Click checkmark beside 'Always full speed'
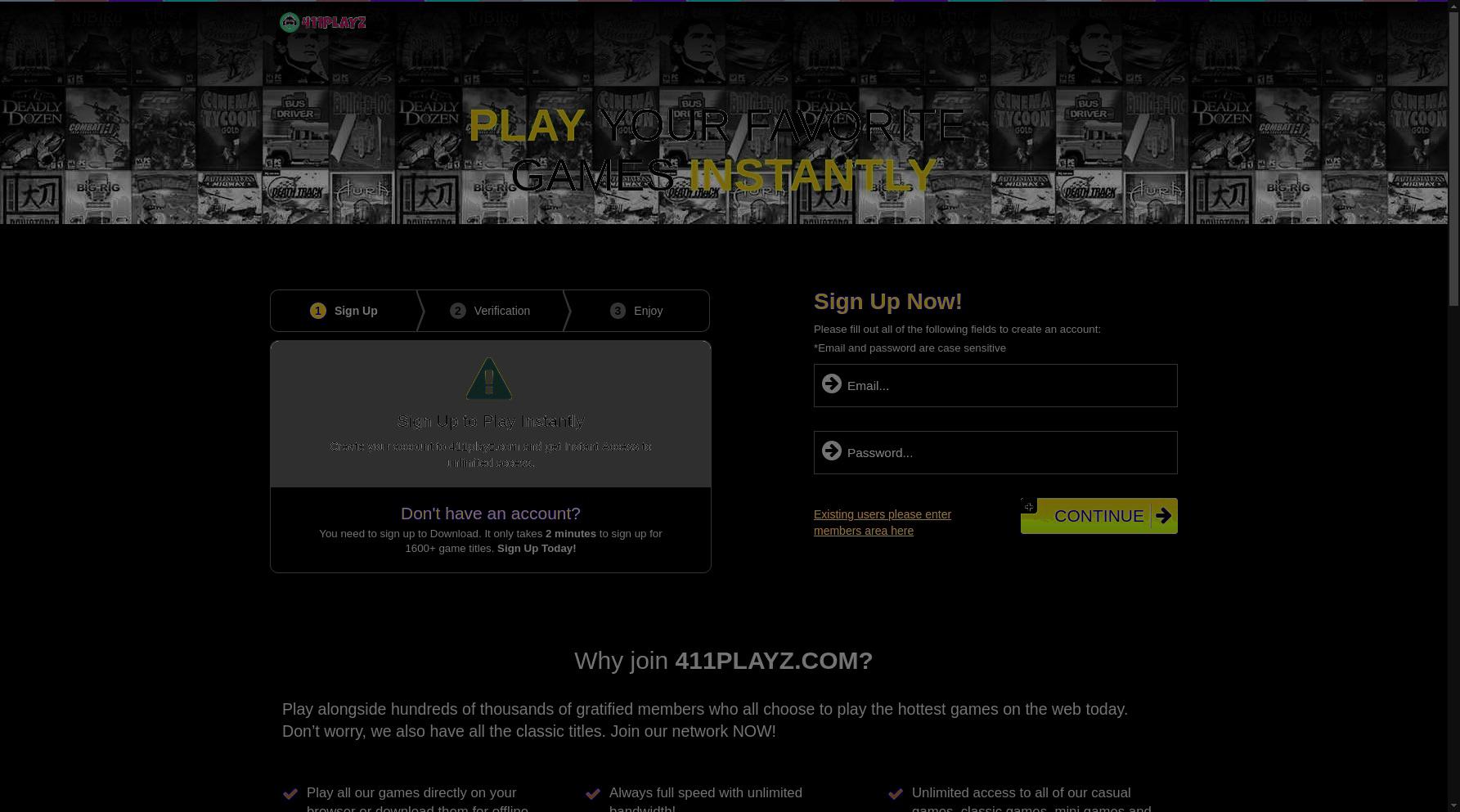The image size is (1460, 812). pyautogui.click(x=593, y=793)
